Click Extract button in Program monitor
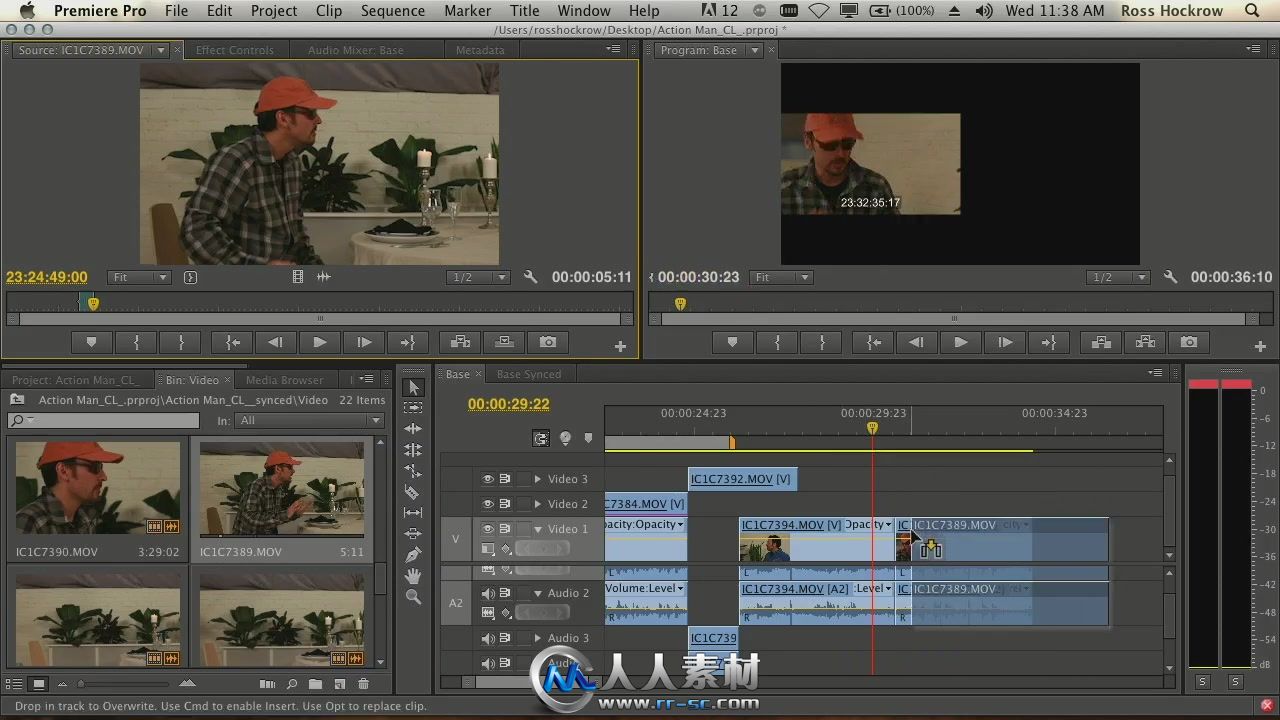Viewport: 1280px width, 720px height. (x=1145, y=342)
